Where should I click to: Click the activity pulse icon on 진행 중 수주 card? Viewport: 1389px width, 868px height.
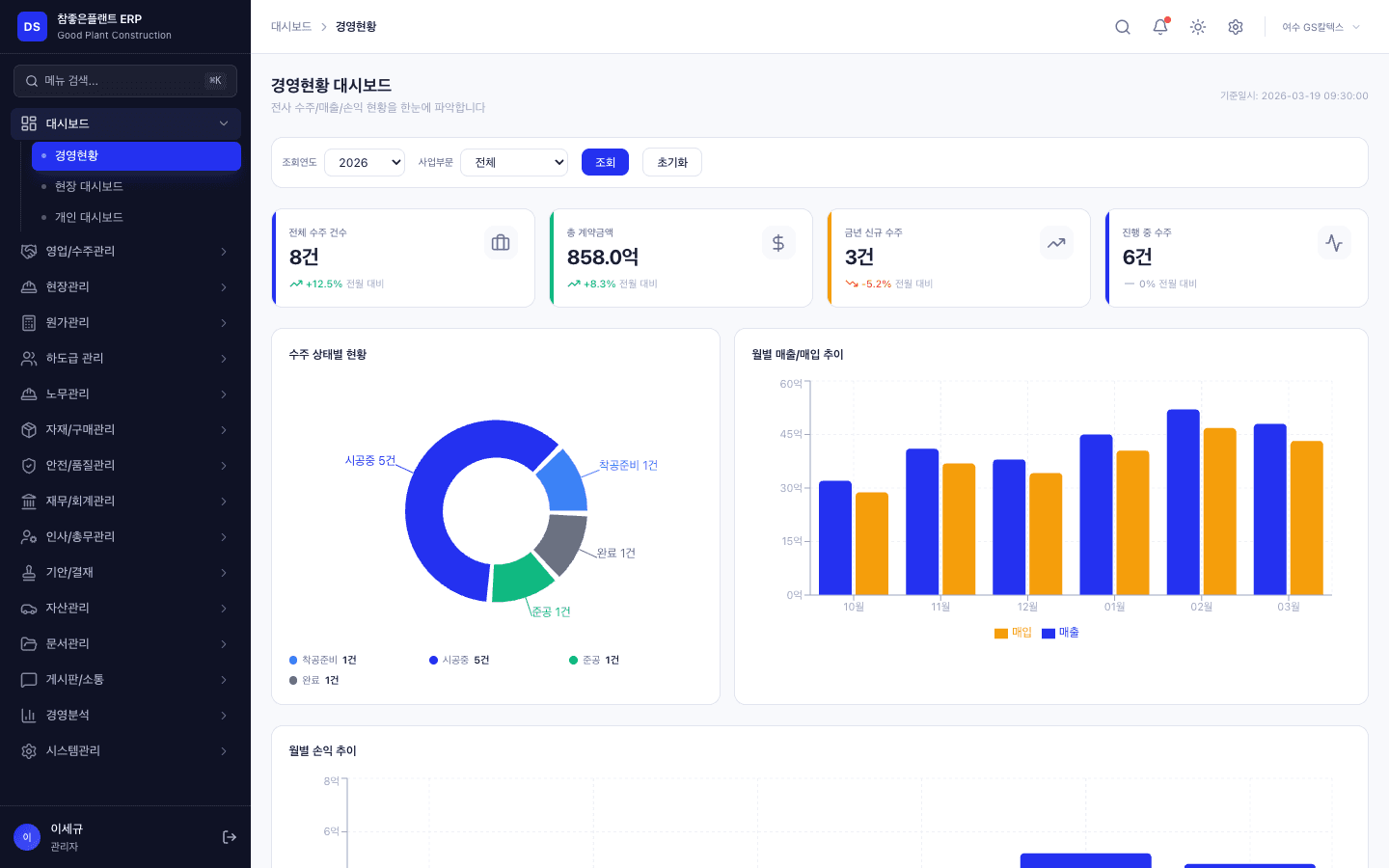[1334, 243]
